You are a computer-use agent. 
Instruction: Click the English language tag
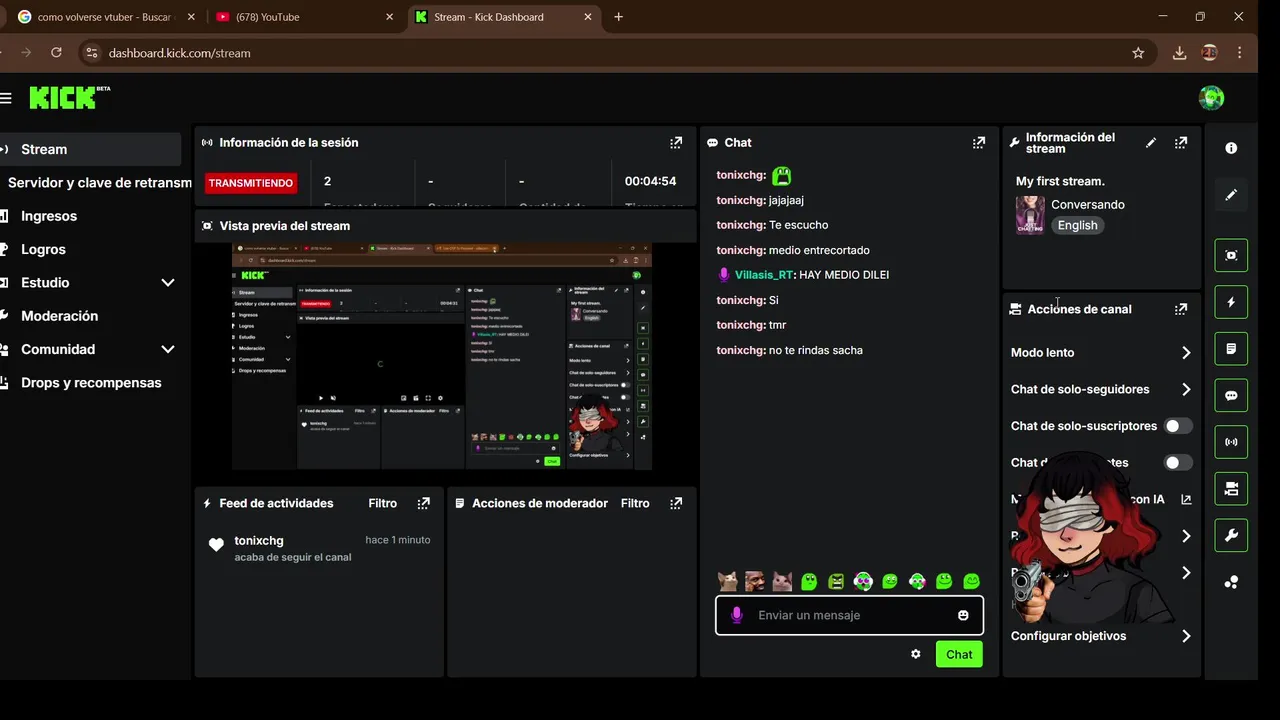coord(1077,225)
